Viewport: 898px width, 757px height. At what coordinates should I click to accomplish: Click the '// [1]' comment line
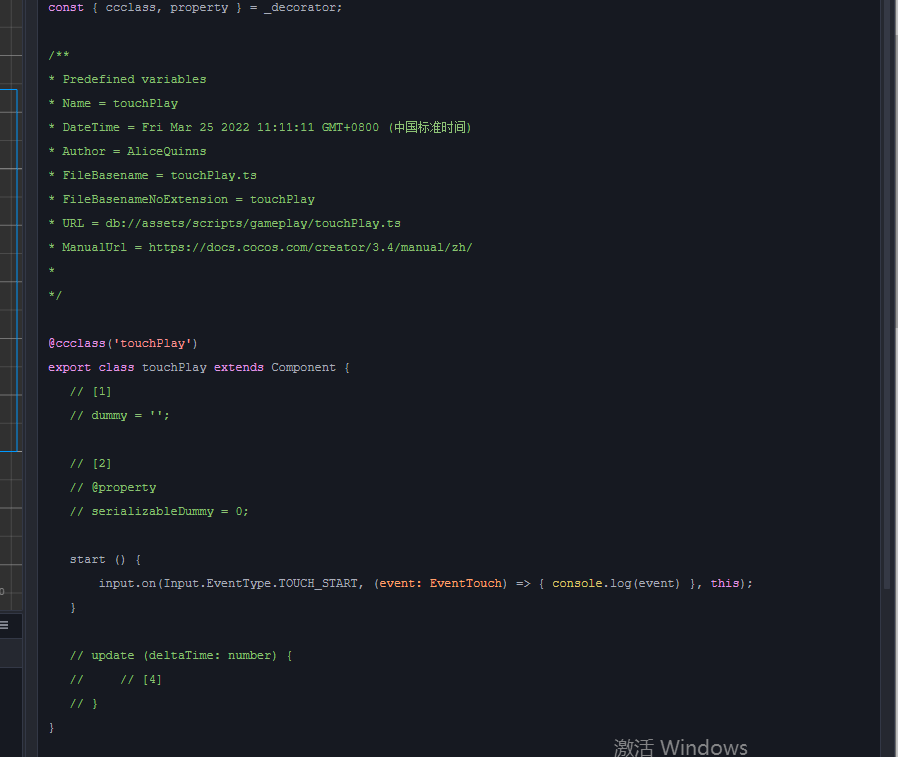click(90, 392)
